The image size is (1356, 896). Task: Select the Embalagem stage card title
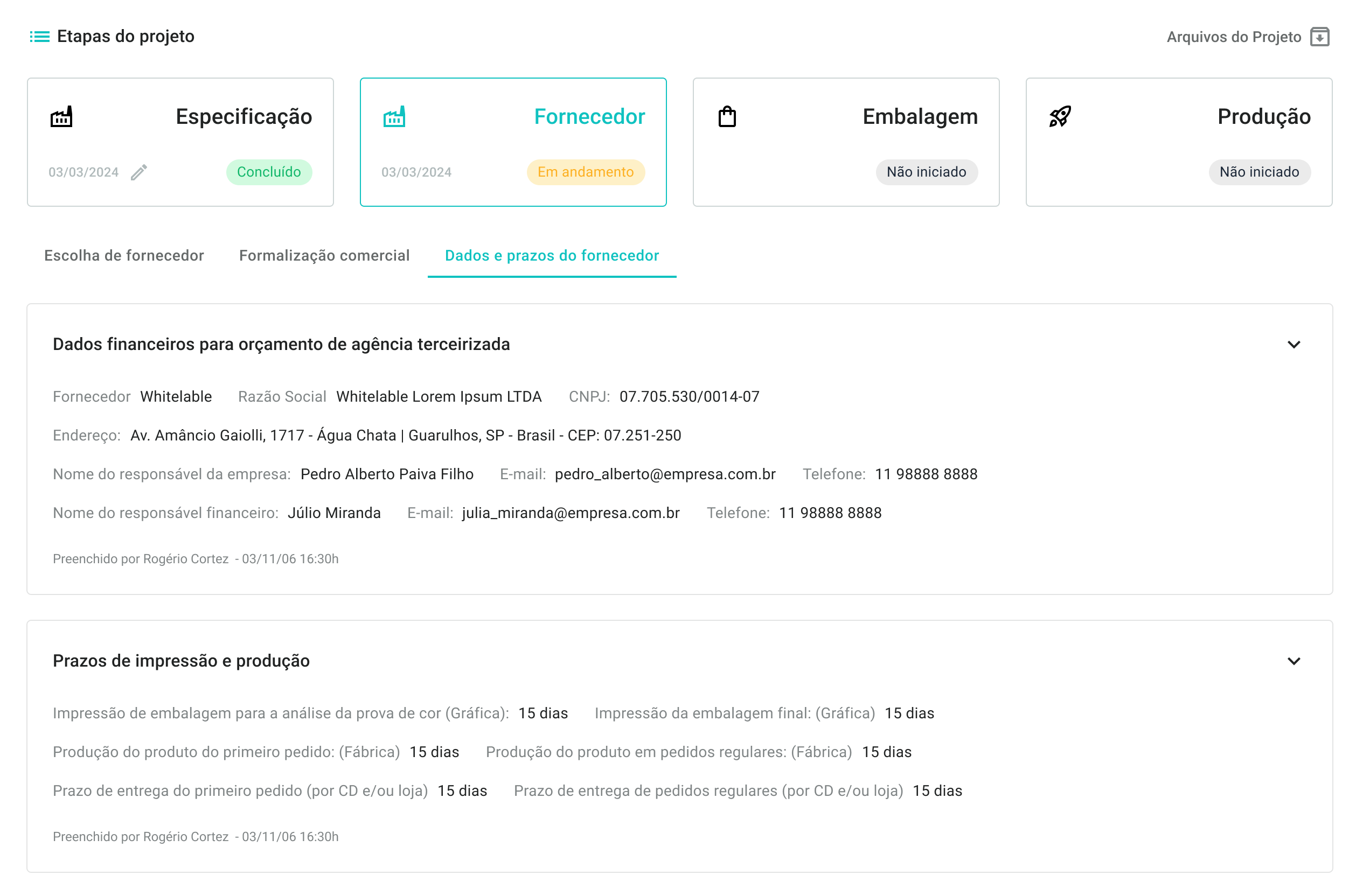(x=920, y=116)
